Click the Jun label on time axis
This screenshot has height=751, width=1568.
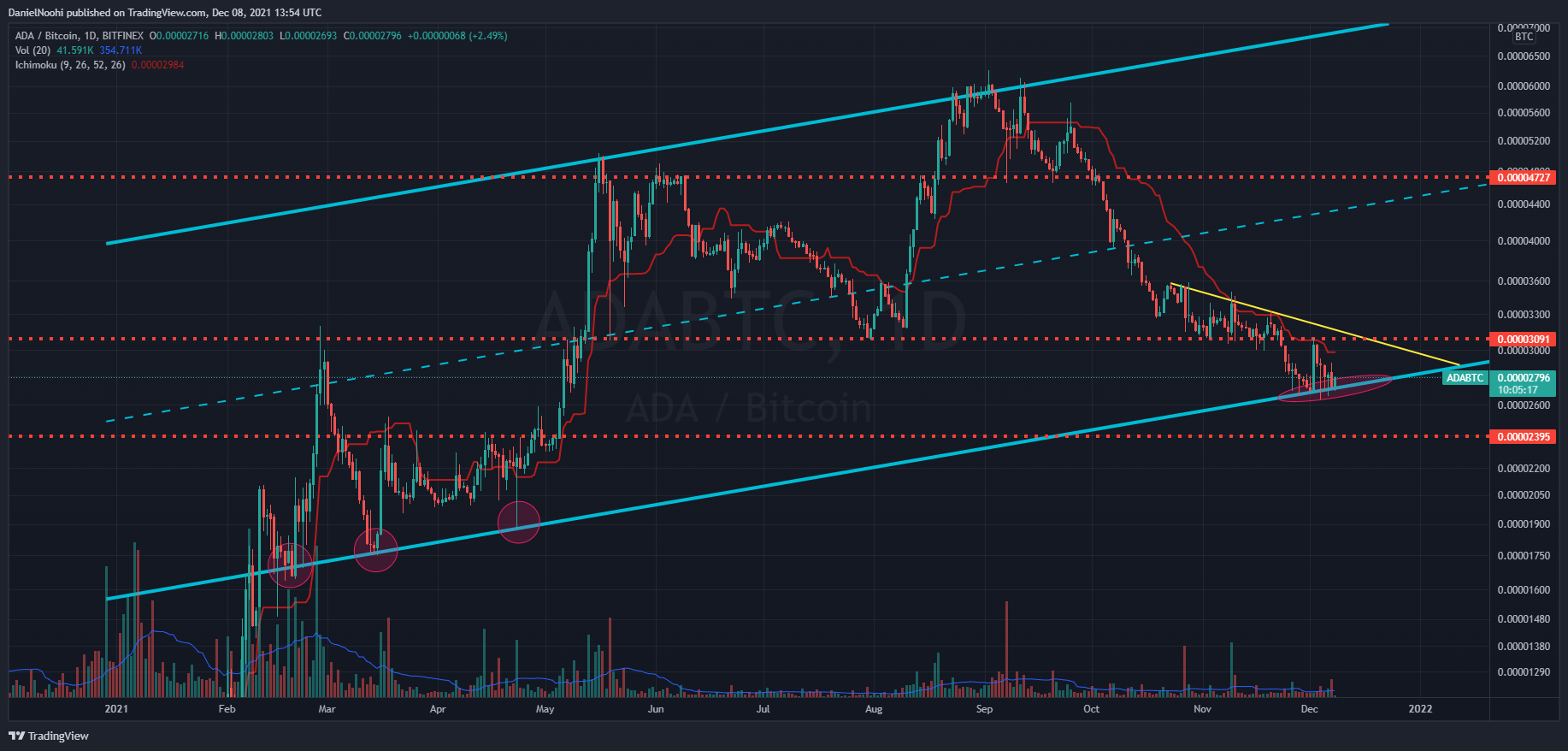tap(656, 709)
